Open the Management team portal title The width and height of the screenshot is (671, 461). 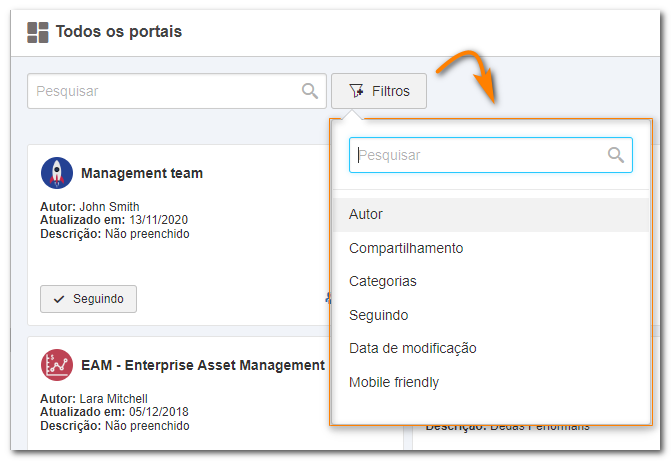142,173
